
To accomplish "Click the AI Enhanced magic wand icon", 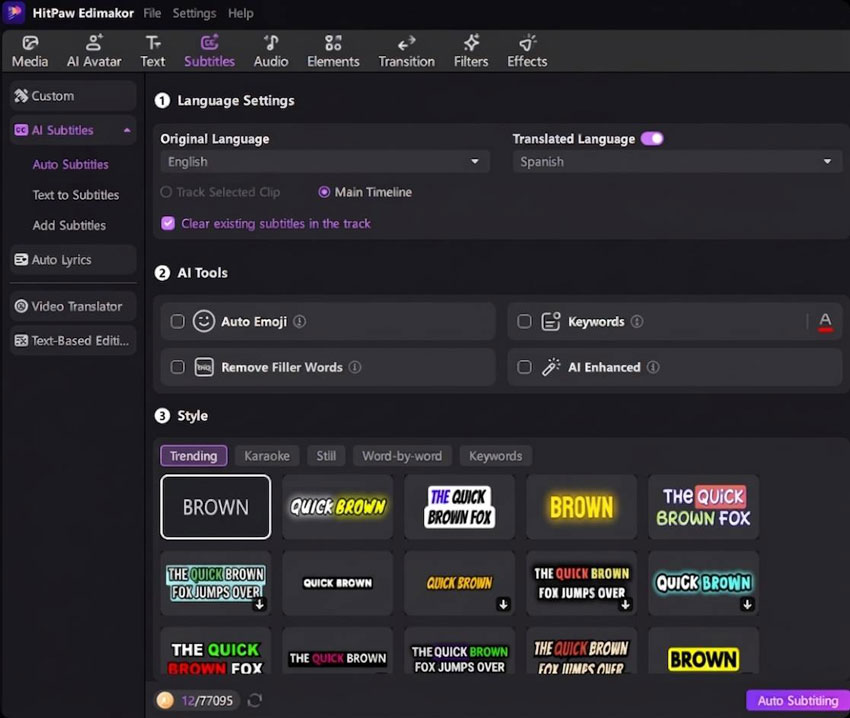I will (x=551, y=367).
